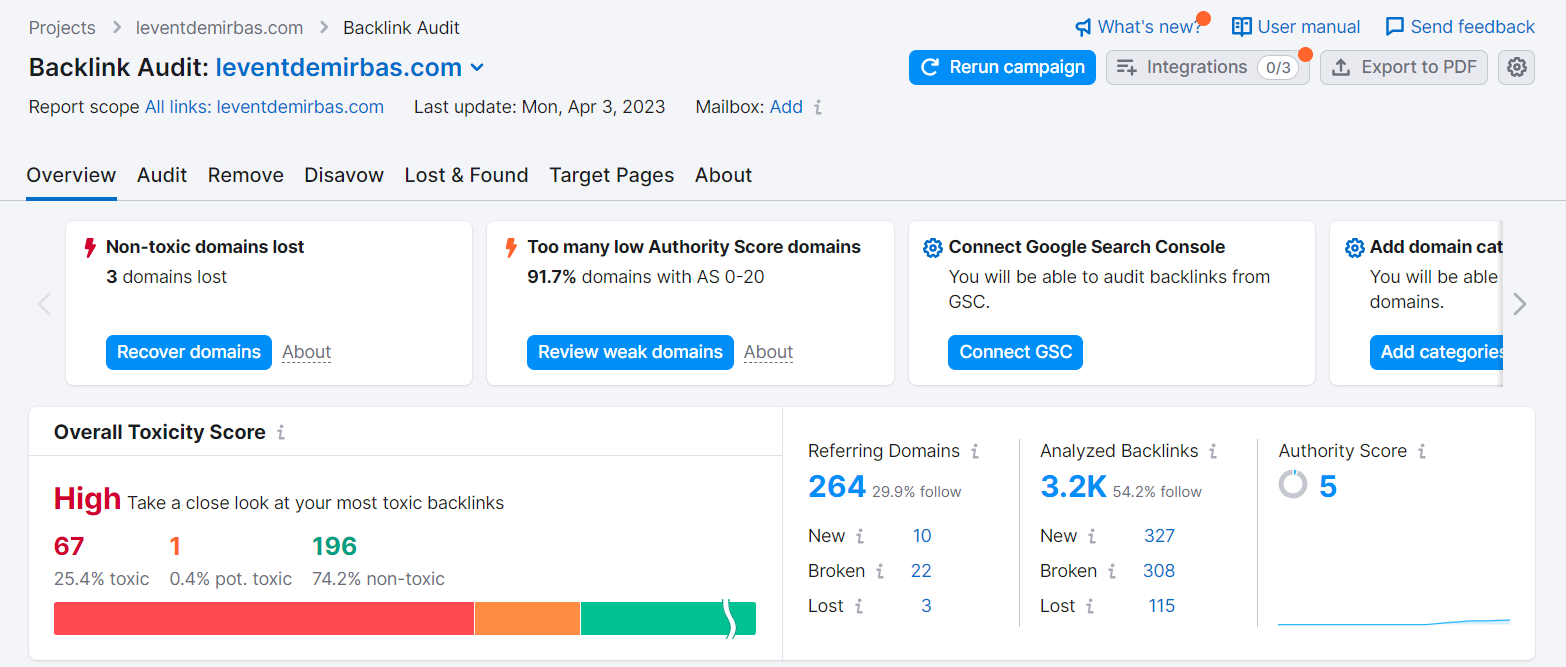Click the Rerun campaign button

pos(1002,67)
